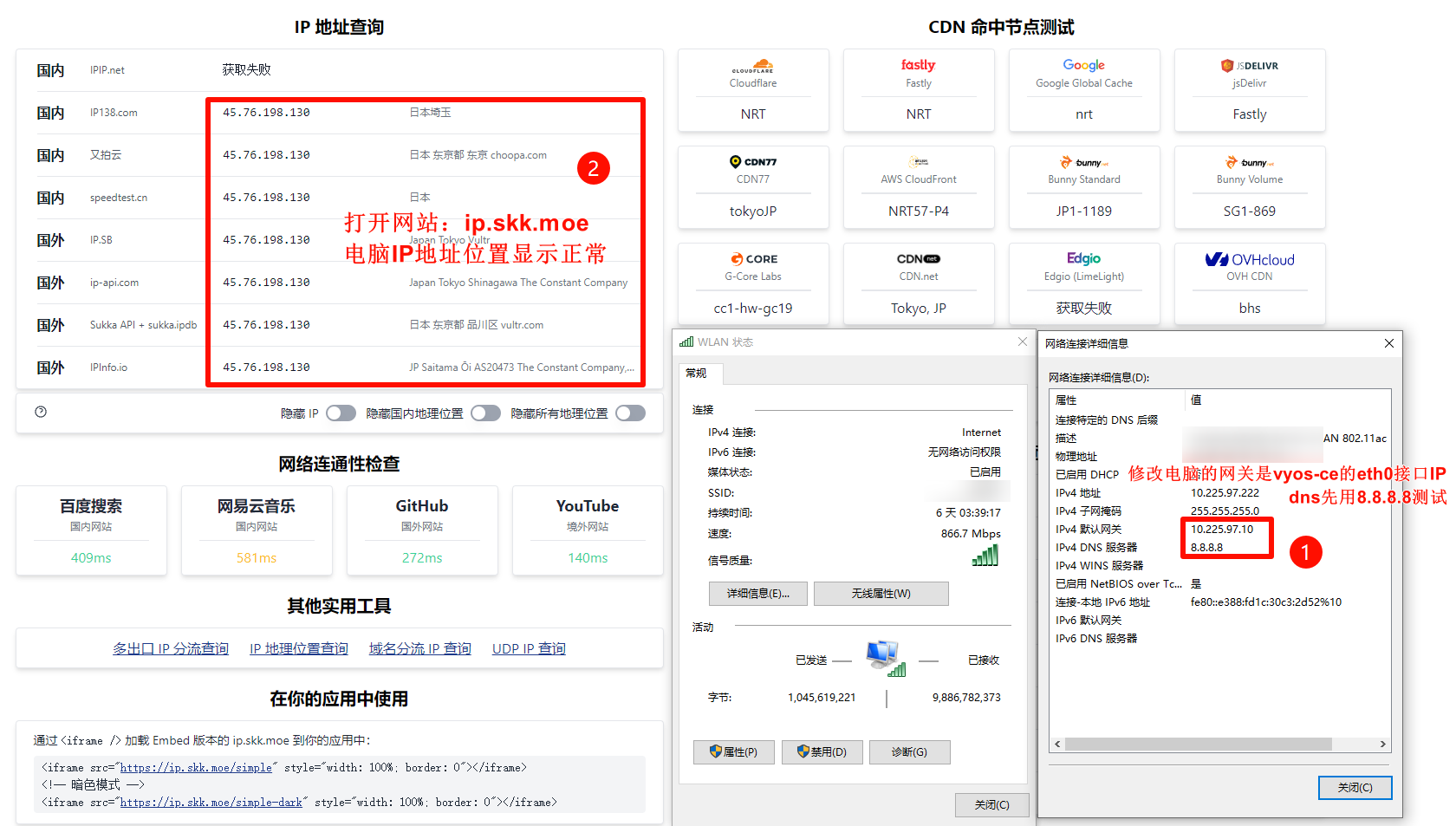Click the IPIP.net 获取失败 result
The width and height of the screenshot is (1456, 826).
pos(246,69)
